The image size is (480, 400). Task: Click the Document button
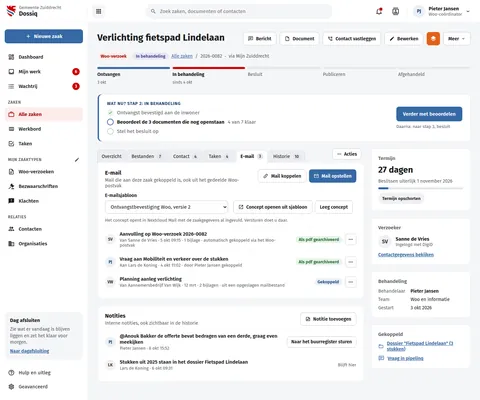point(299,39)
